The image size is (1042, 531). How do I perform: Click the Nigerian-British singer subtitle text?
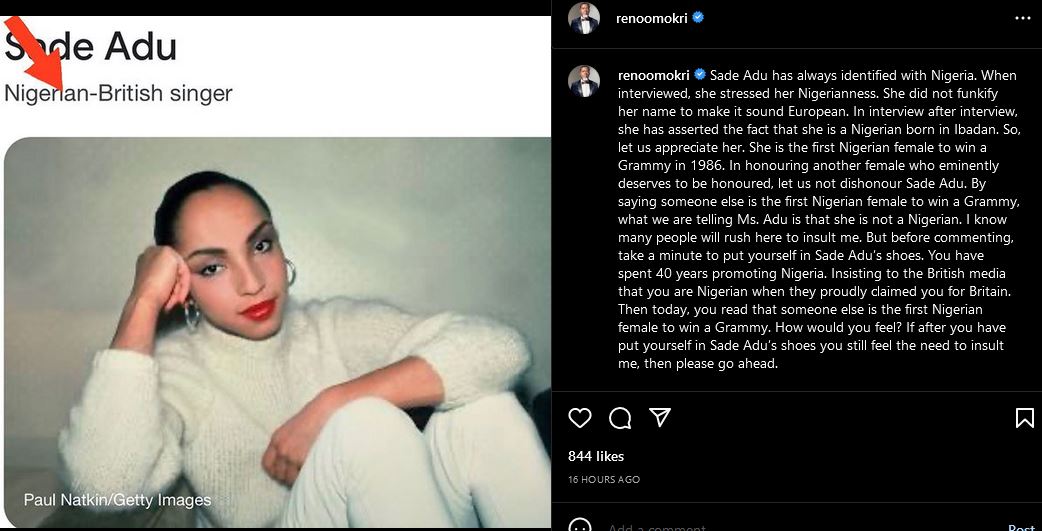tap(119, 94)
